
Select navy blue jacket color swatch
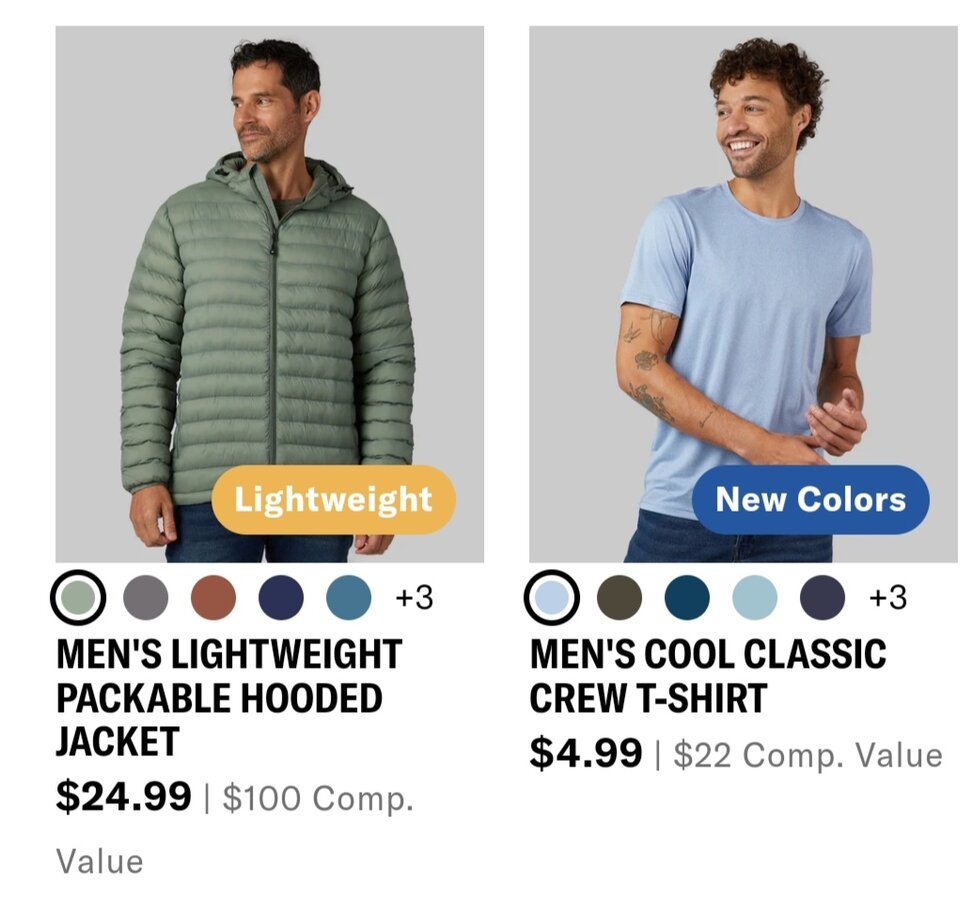pos(281,597)
